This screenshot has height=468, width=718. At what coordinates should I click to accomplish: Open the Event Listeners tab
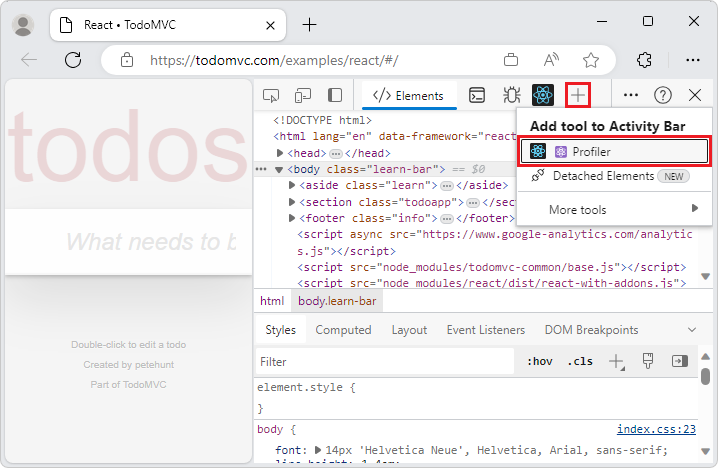486,330
